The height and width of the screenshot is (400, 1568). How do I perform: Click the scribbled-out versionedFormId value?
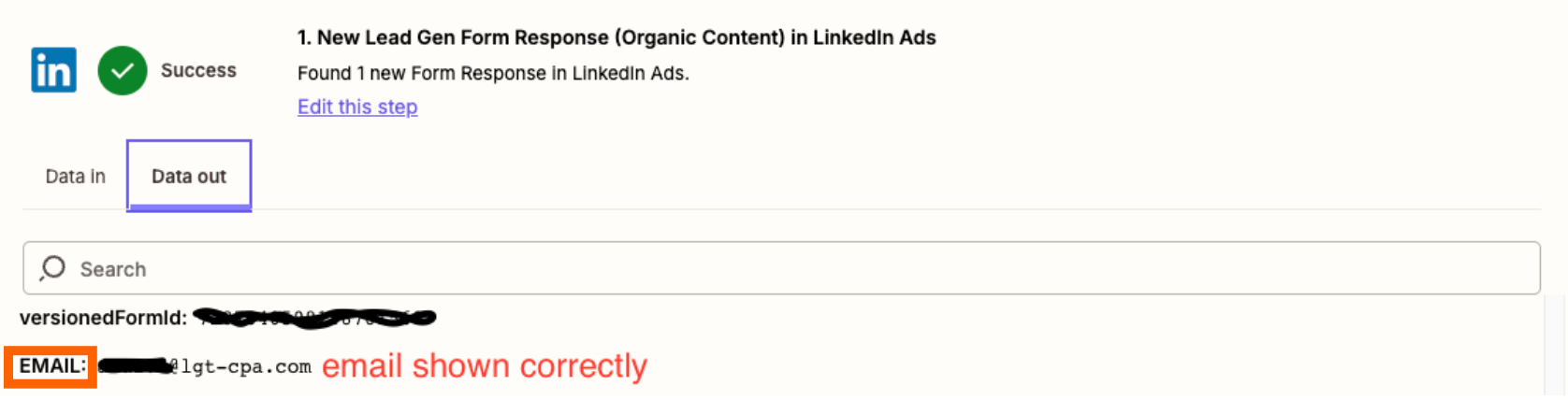pos(316,319)
